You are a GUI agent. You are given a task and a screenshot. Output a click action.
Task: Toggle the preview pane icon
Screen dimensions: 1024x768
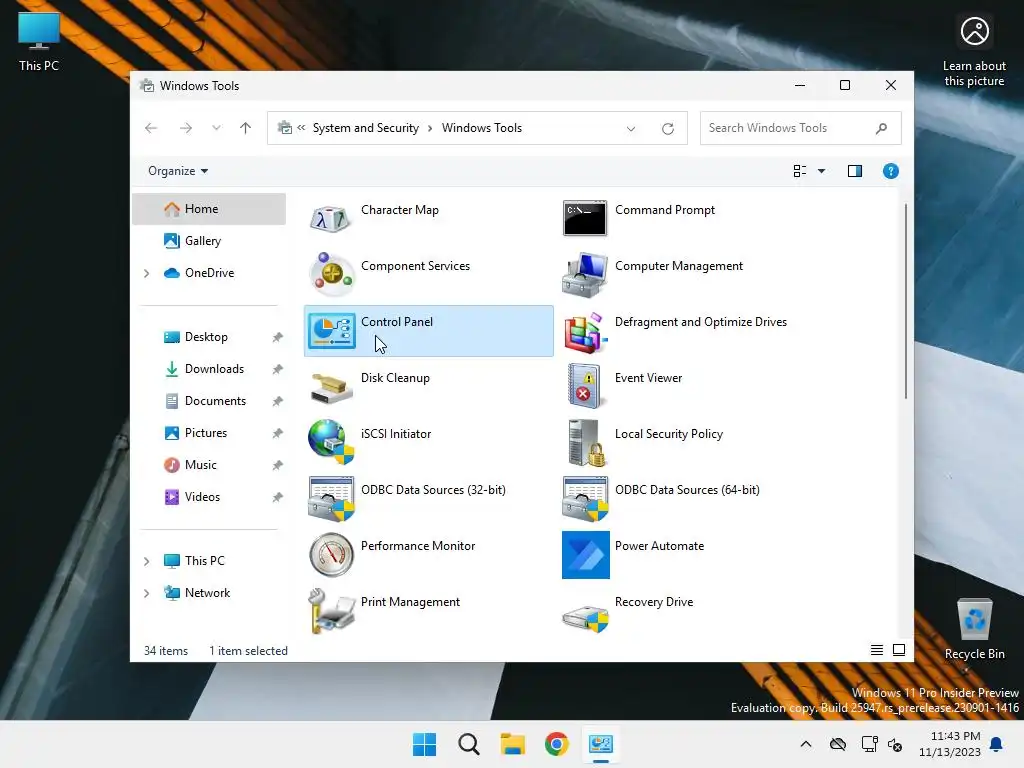pos(855,171)
